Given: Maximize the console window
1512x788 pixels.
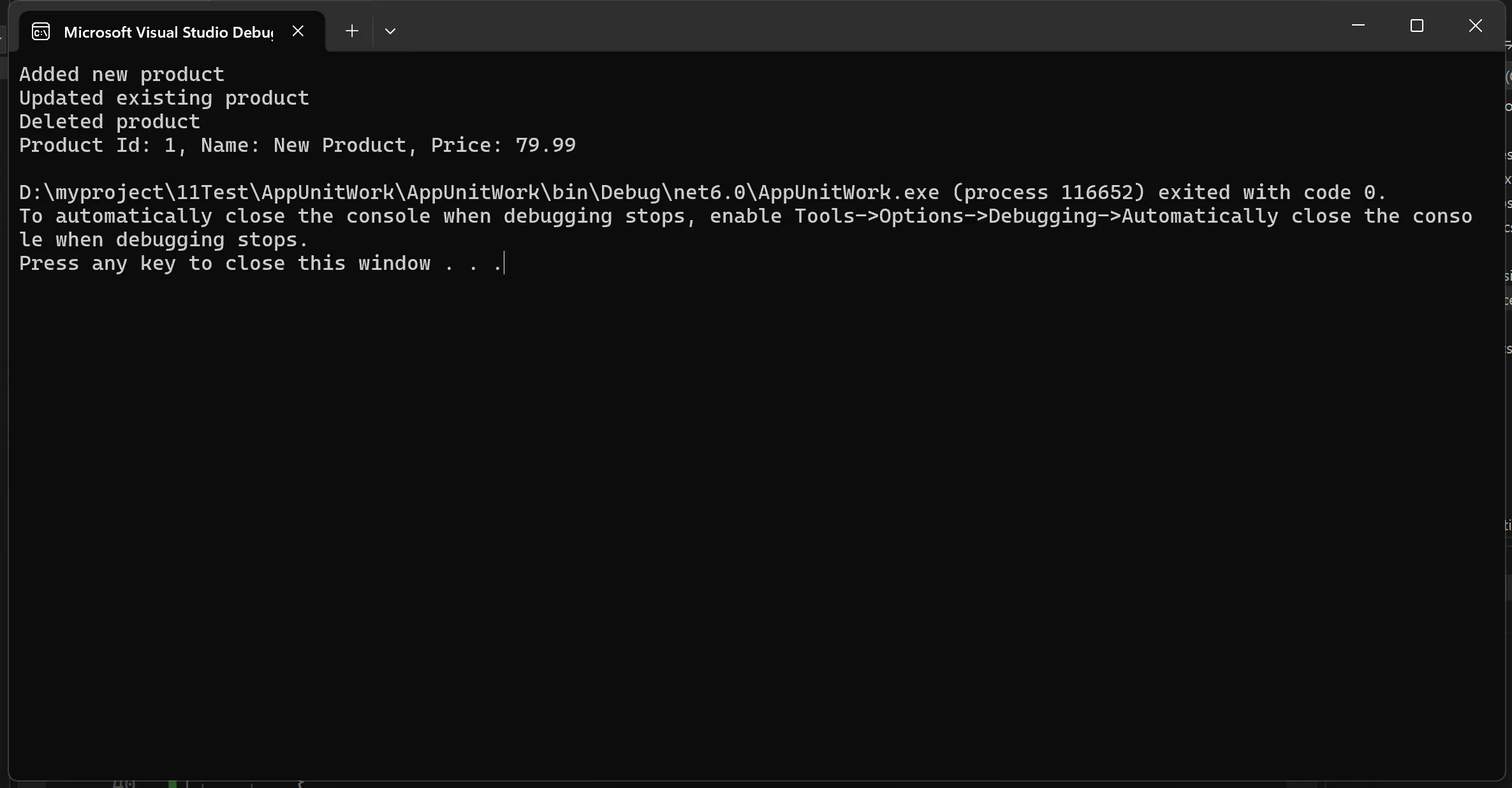Looking at the screenshot, I should [x=1416, y=26].
